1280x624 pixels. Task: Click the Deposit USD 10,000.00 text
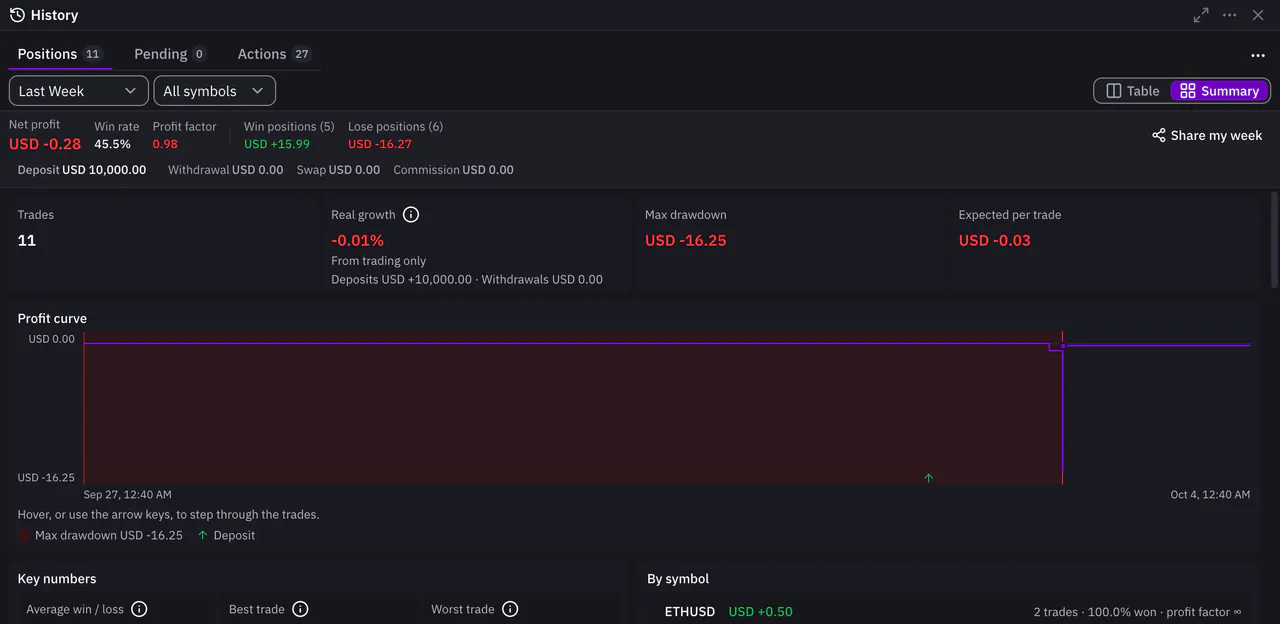click(x=82, y=170)
